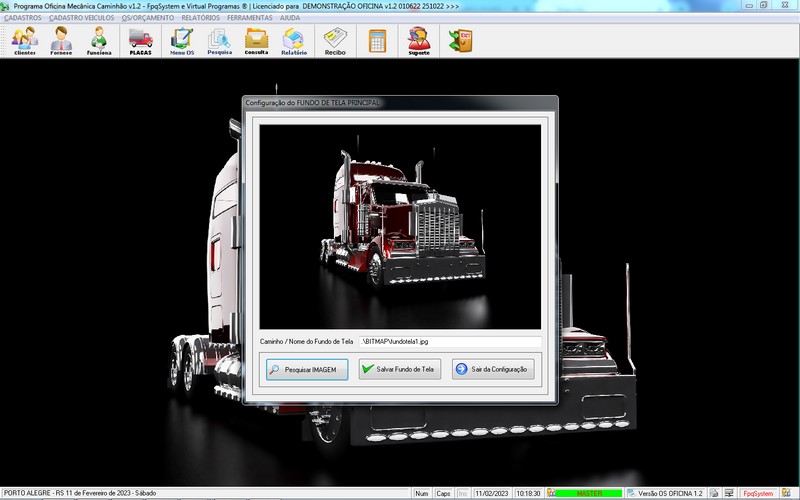Click the truck preview image in dialog
This screenshot has height=500, width=800.
point(400,227)
